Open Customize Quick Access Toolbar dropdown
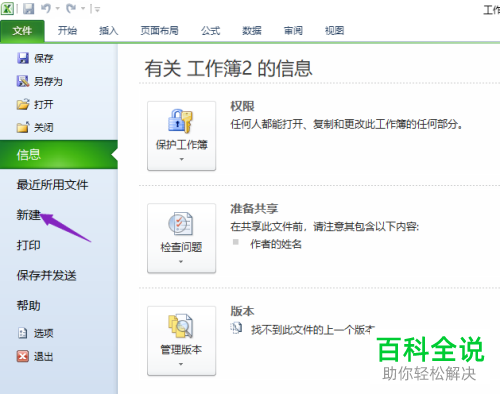This screenshot has width=500, height=394. click(97, 9)
